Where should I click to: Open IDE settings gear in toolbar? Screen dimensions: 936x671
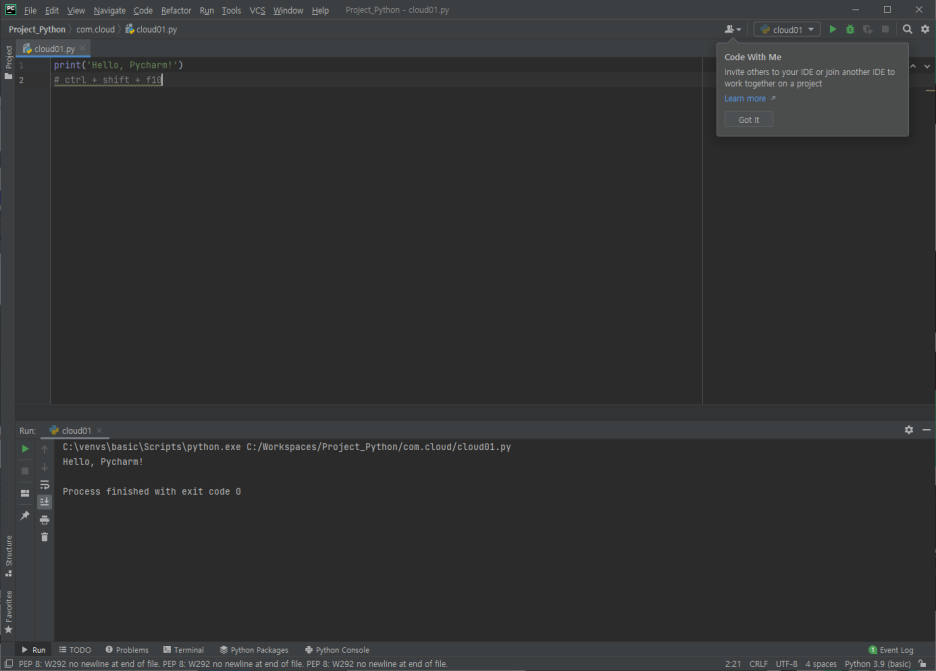(x=925, y=29)
